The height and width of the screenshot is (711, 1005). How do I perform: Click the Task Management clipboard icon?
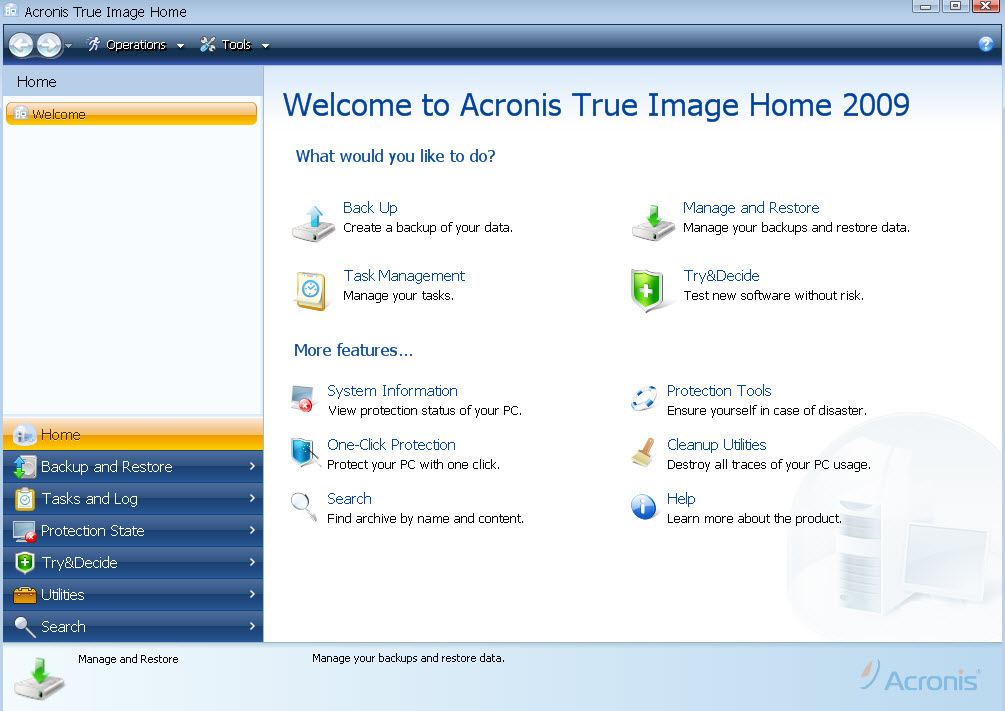pyautogui.click(x=311, y=290)
